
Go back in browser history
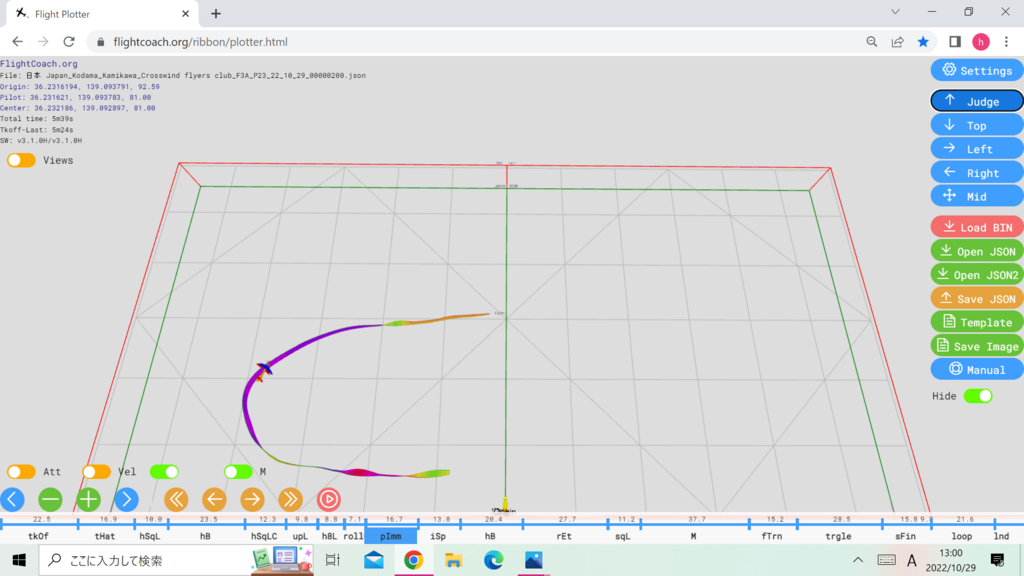(18, 42)
